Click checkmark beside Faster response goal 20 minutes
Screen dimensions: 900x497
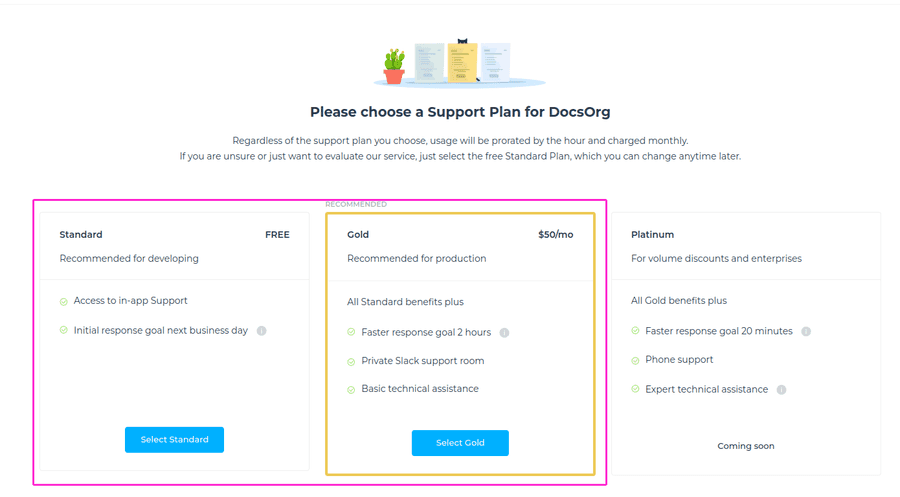635,331
